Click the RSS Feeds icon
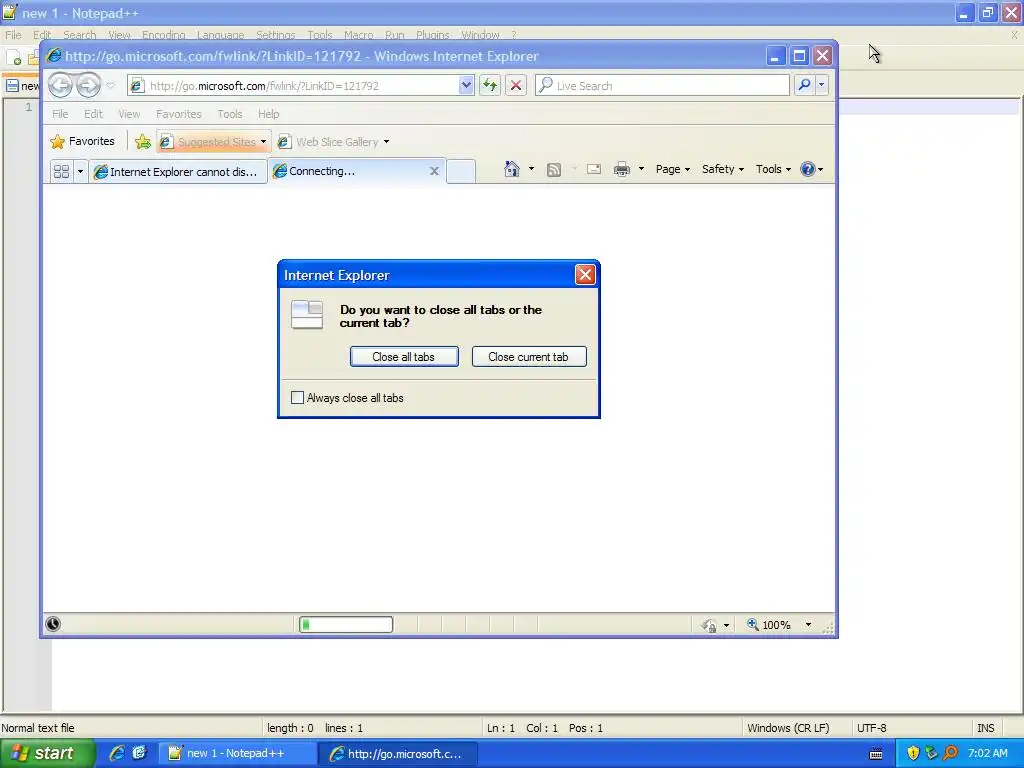 554,170
